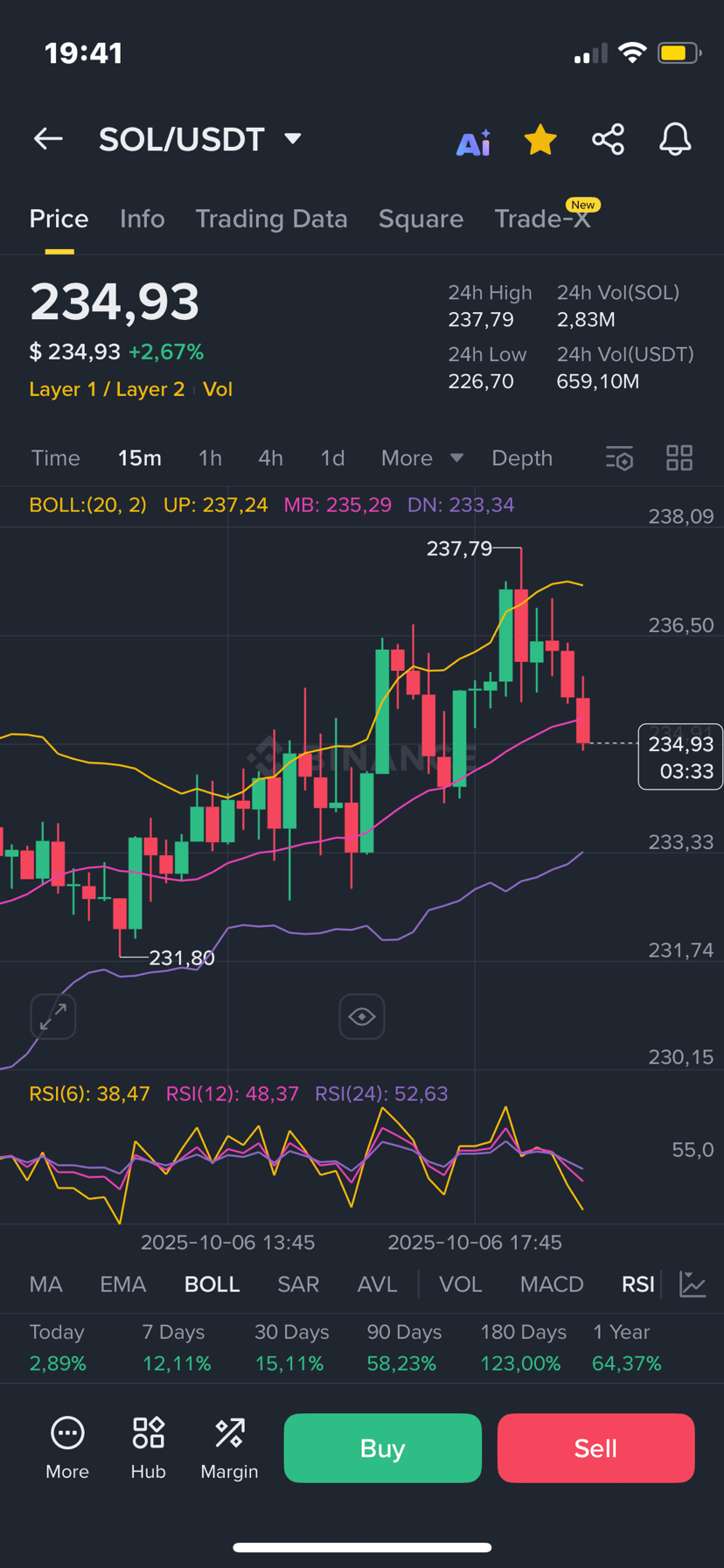724x1568 pixels.
Task: Select the 4h interval
Action: coord(270,458)
